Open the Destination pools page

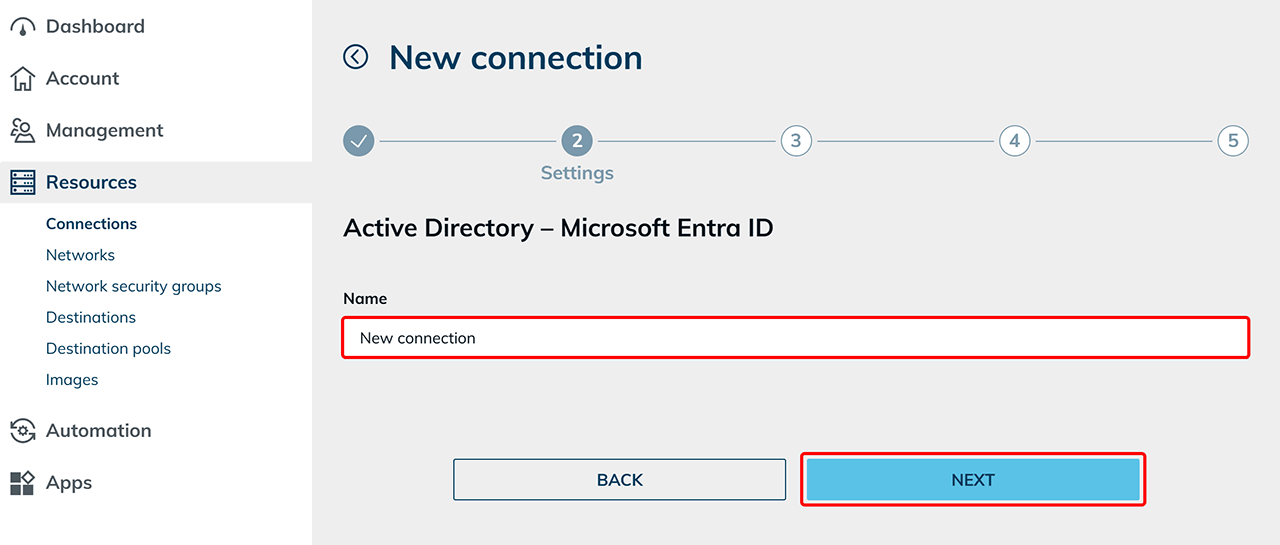(x=108, y=349)
